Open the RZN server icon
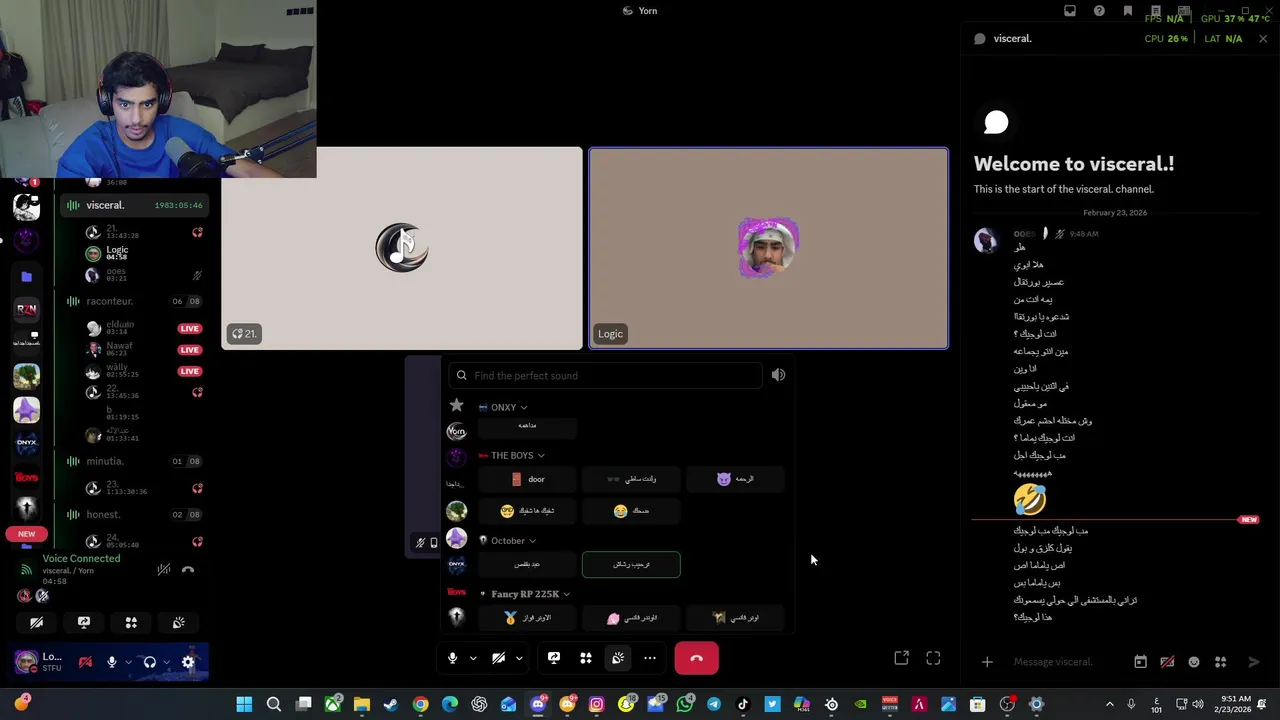The width and height of the screenshot is (1280, 720). click(x=26, y=309)
